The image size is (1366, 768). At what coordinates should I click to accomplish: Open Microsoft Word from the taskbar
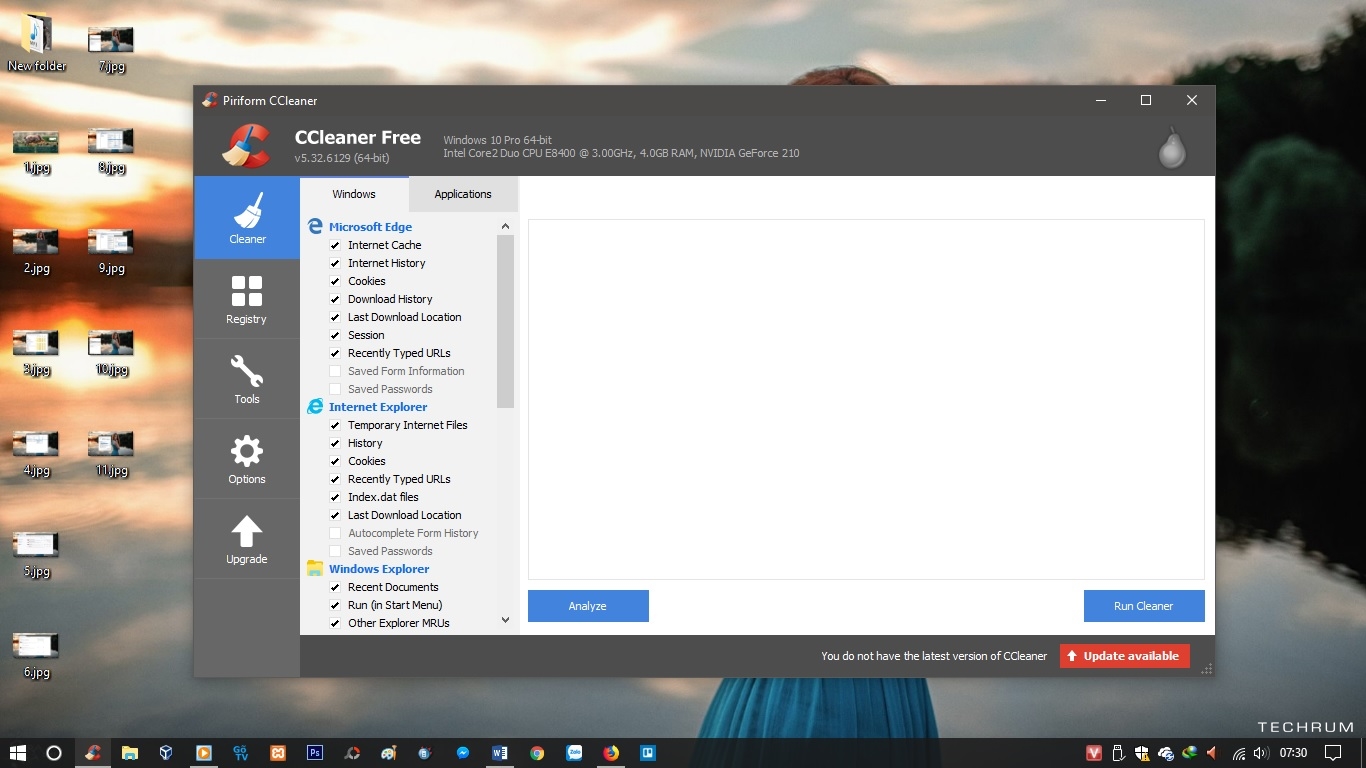(500, 753)
